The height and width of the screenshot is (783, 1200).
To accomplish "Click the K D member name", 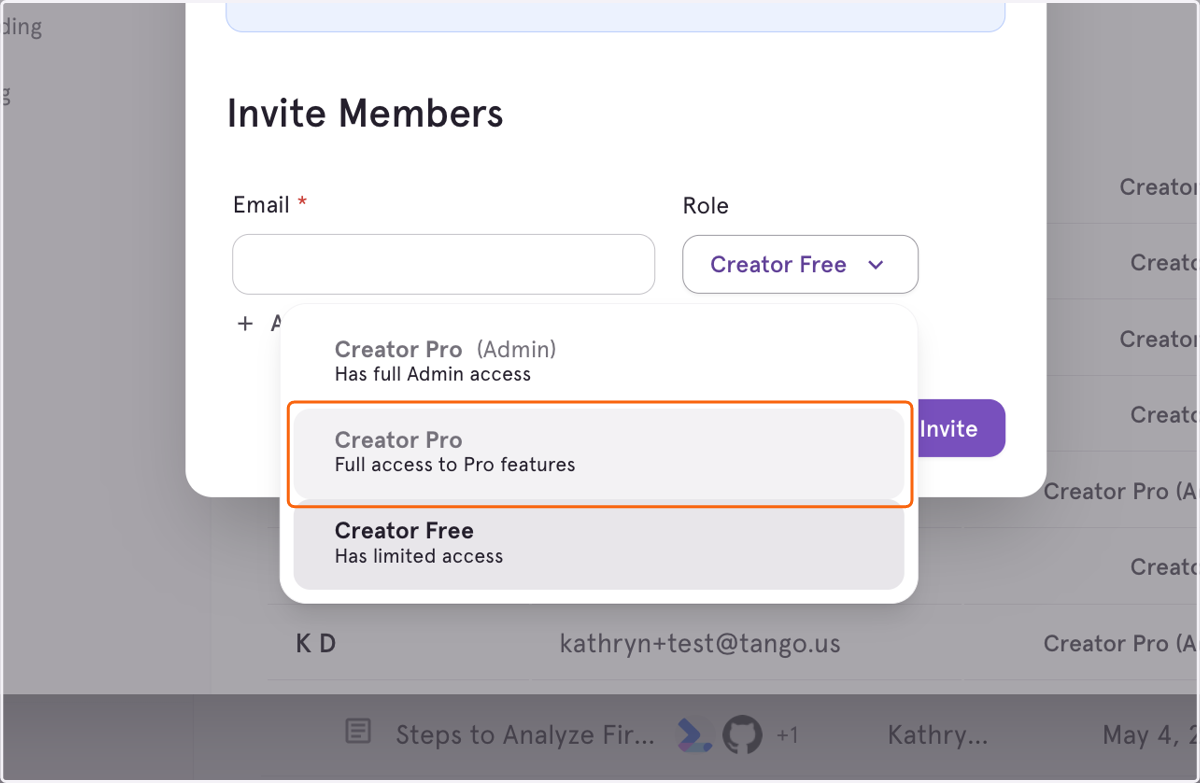I will pos(316,643).
